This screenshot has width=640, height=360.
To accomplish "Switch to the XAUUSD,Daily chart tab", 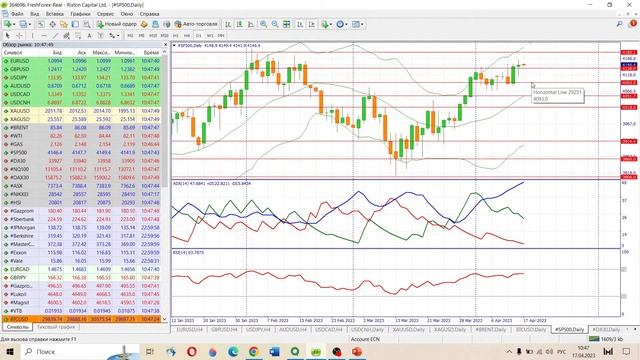I will click(409, 329).
